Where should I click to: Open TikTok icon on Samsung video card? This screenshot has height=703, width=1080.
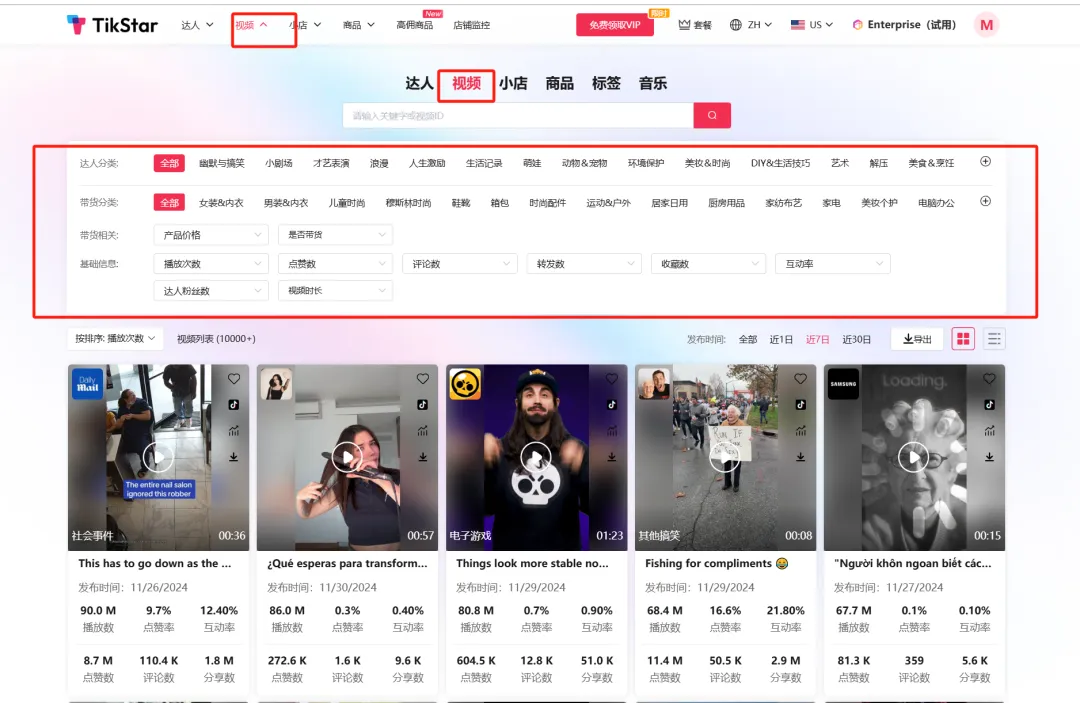point(989,405)
